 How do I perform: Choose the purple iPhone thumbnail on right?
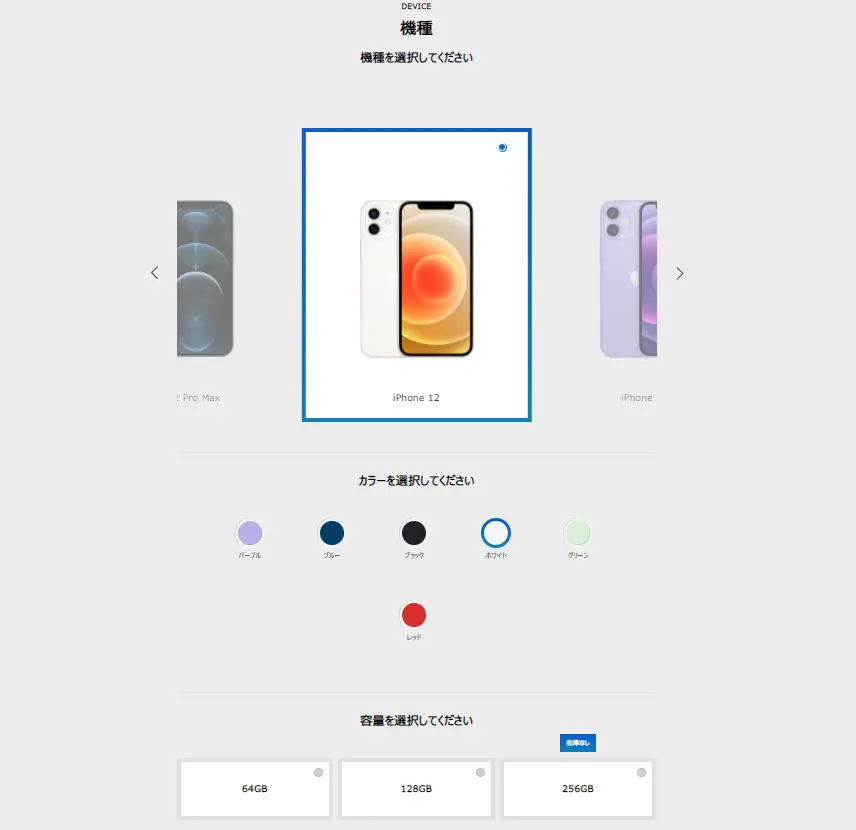pos(628,278)
